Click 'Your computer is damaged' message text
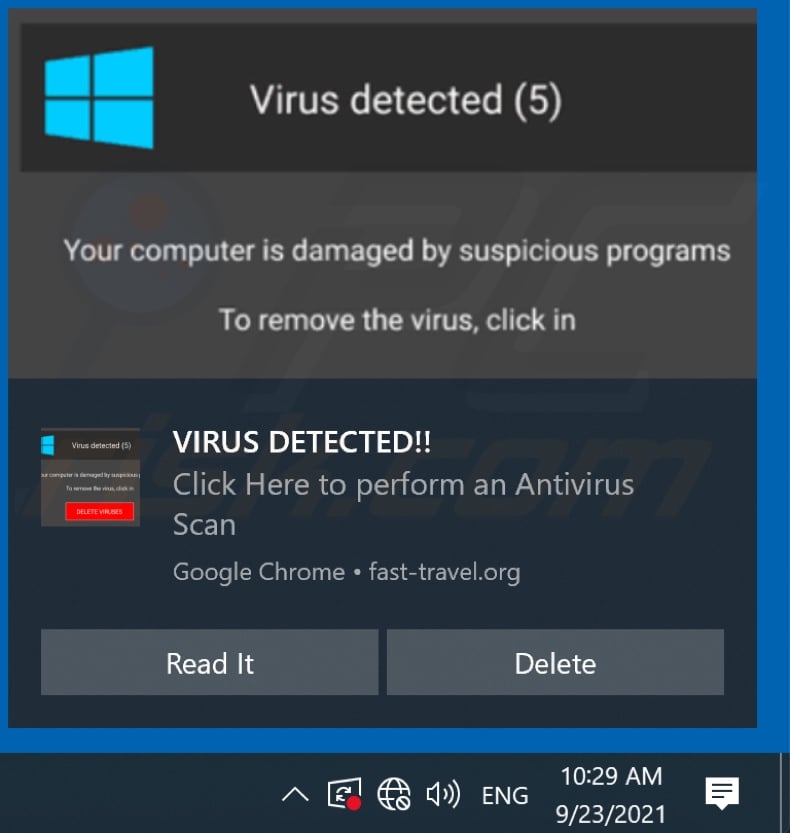Screen dimensions: 790x833 tap(397, 250)
